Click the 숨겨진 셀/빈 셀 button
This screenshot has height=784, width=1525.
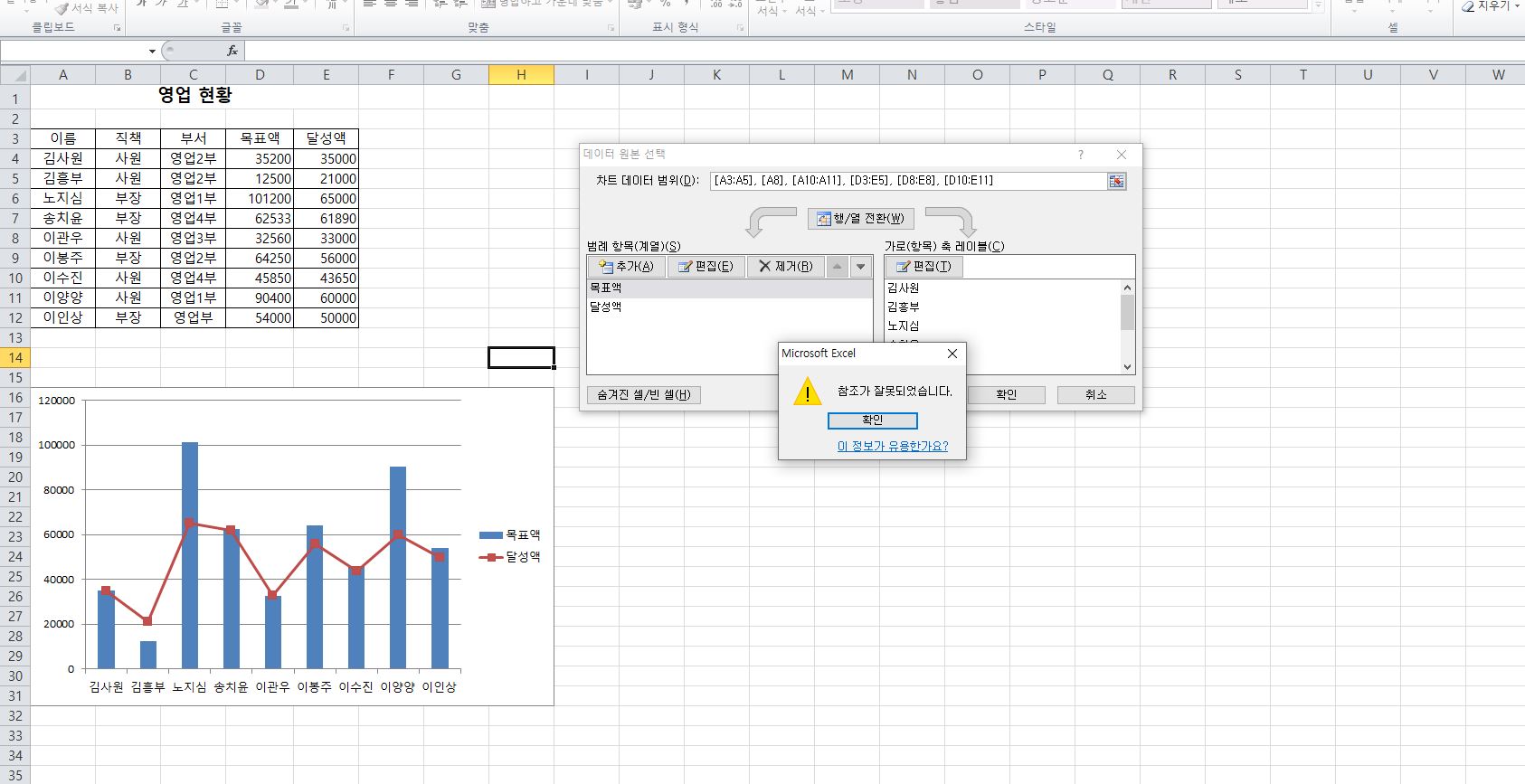643,394
